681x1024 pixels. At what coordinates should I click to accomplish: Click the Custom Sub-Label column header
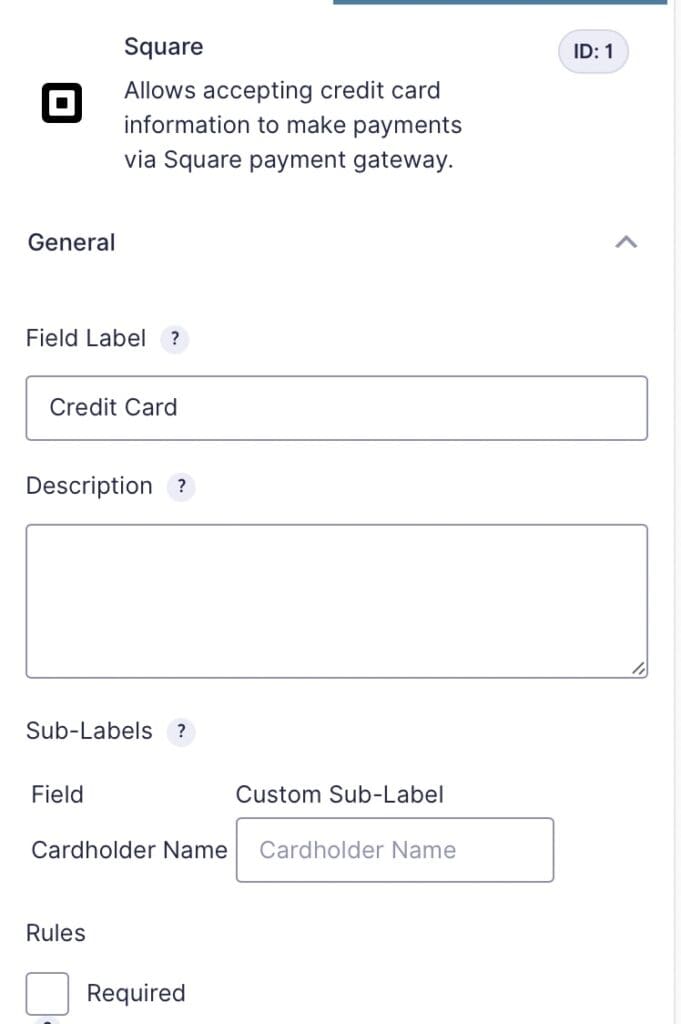[x=340, y=795]
